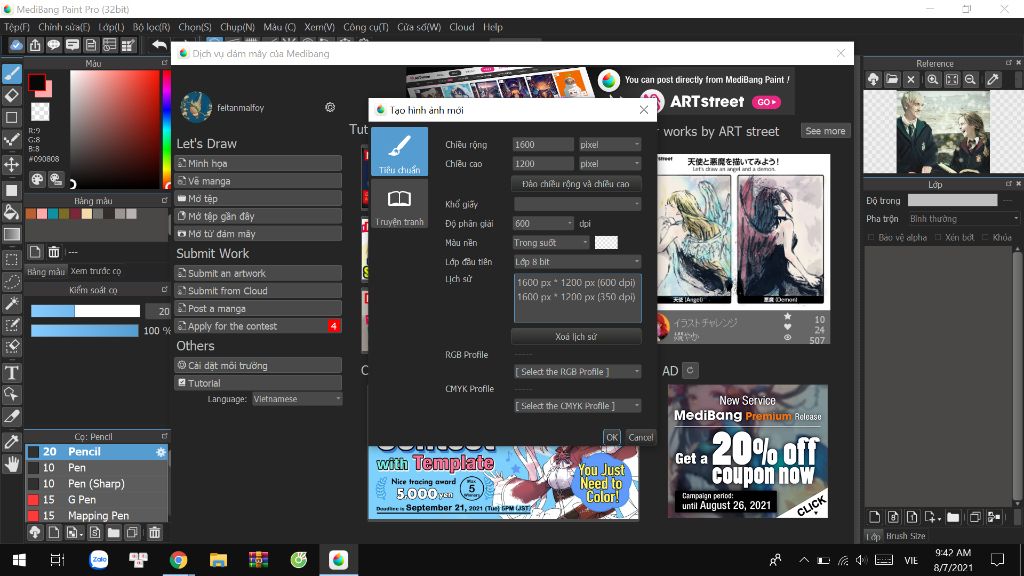Select the Hand tool
Viewport: 1024px width, 576px height.
12,464
